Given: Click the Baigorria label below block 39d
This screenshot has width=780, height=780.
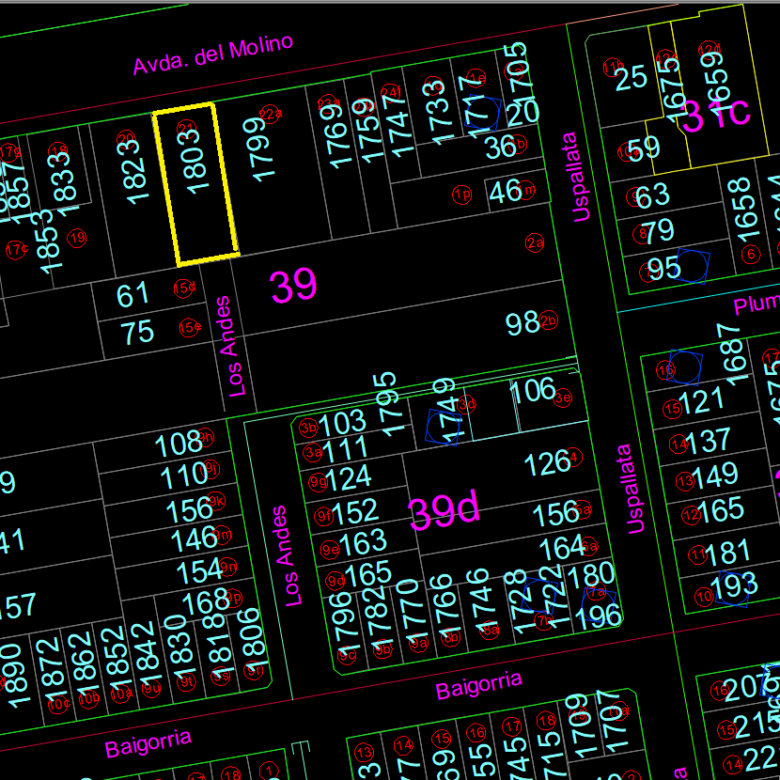Looking at the screenshot, I should (478, 685).
